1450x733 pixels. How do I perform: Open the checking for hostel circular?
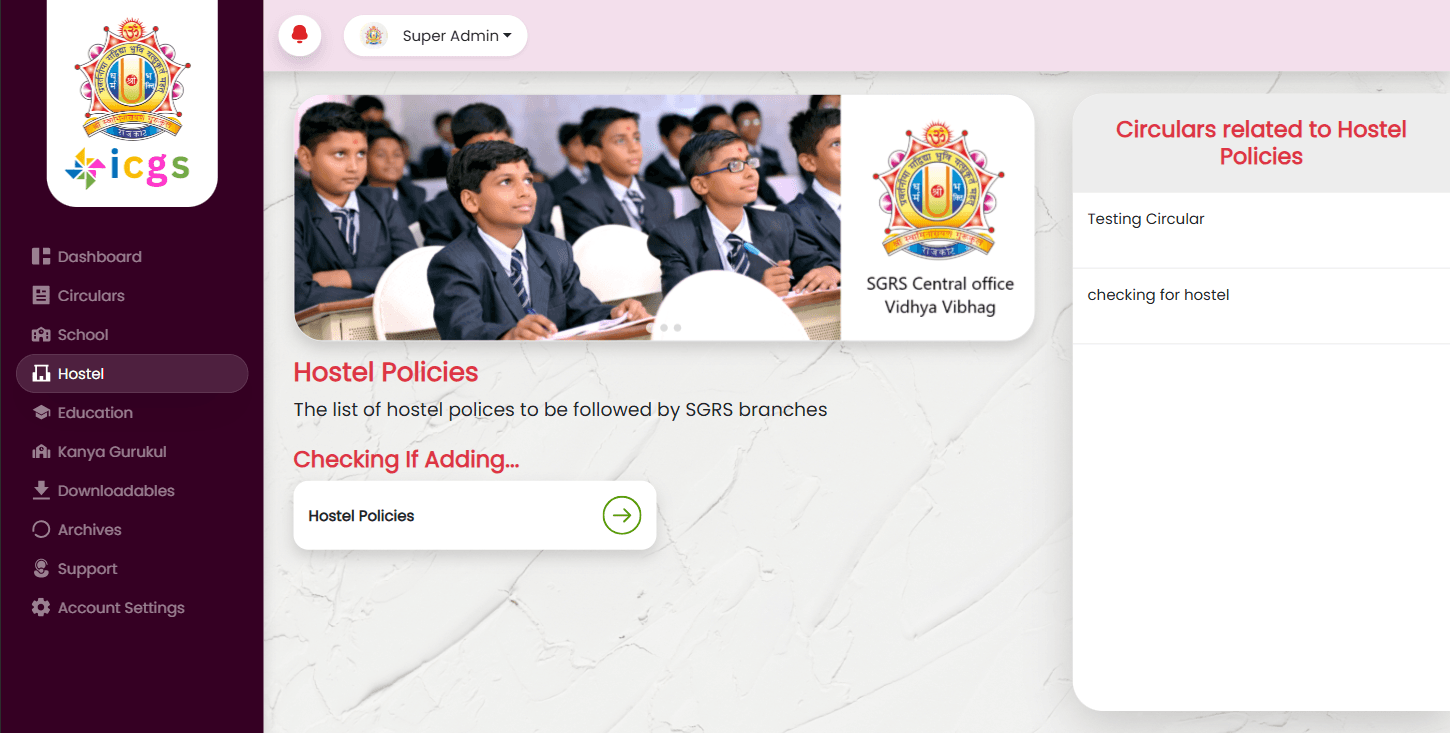(1158, 295)
